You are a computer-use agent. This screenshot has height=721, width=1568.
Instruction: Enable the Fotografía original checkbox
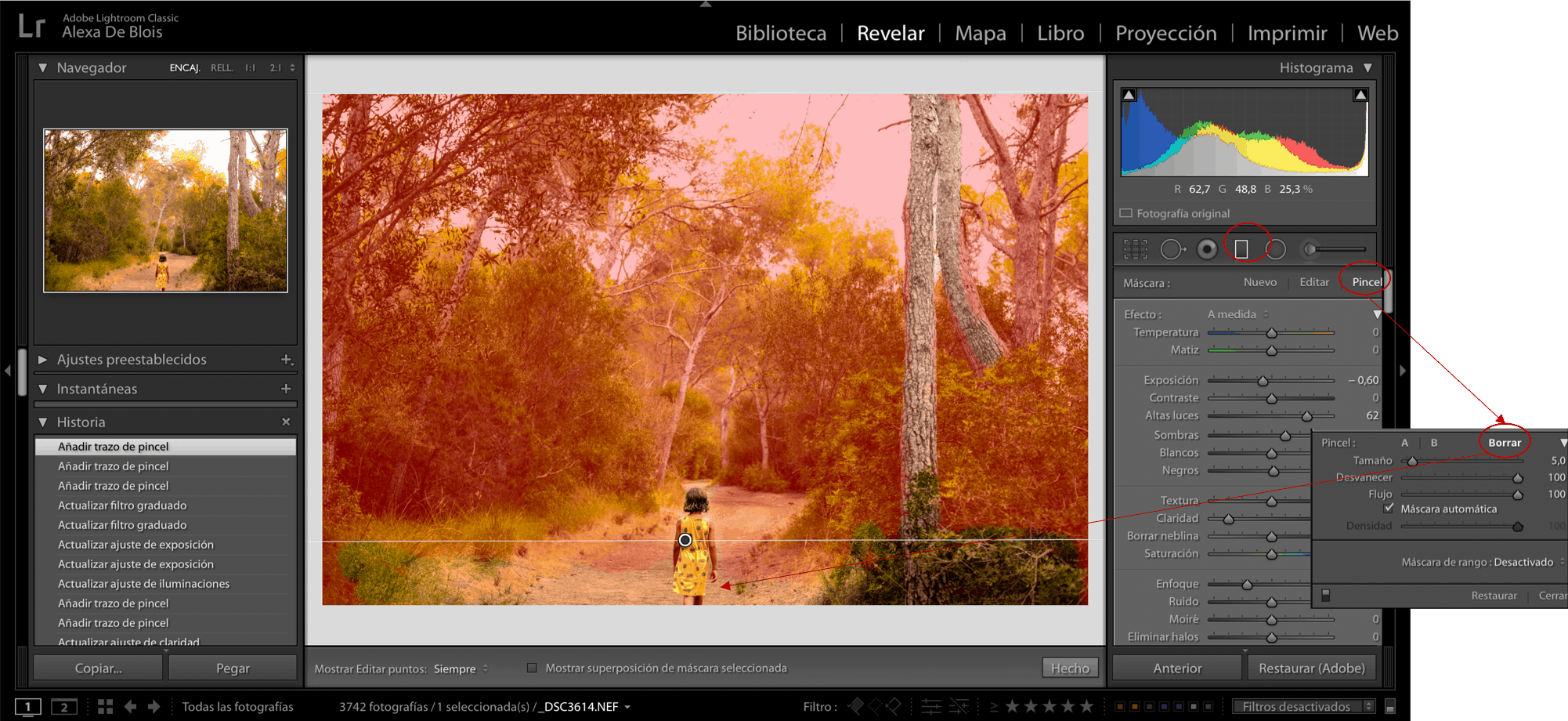tap(1126, 213)
